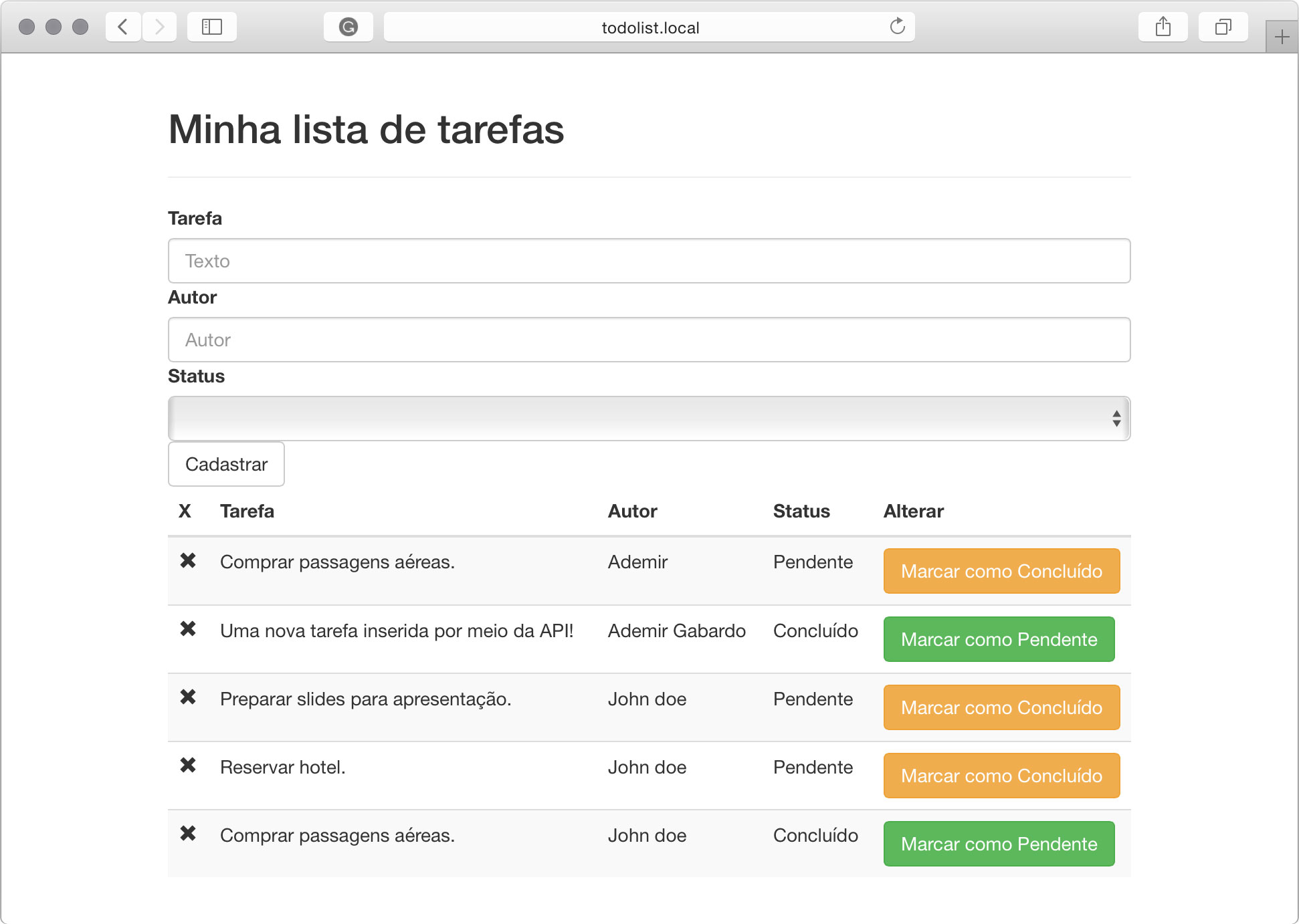Mark the API task as Pendente

pos(998,639)
